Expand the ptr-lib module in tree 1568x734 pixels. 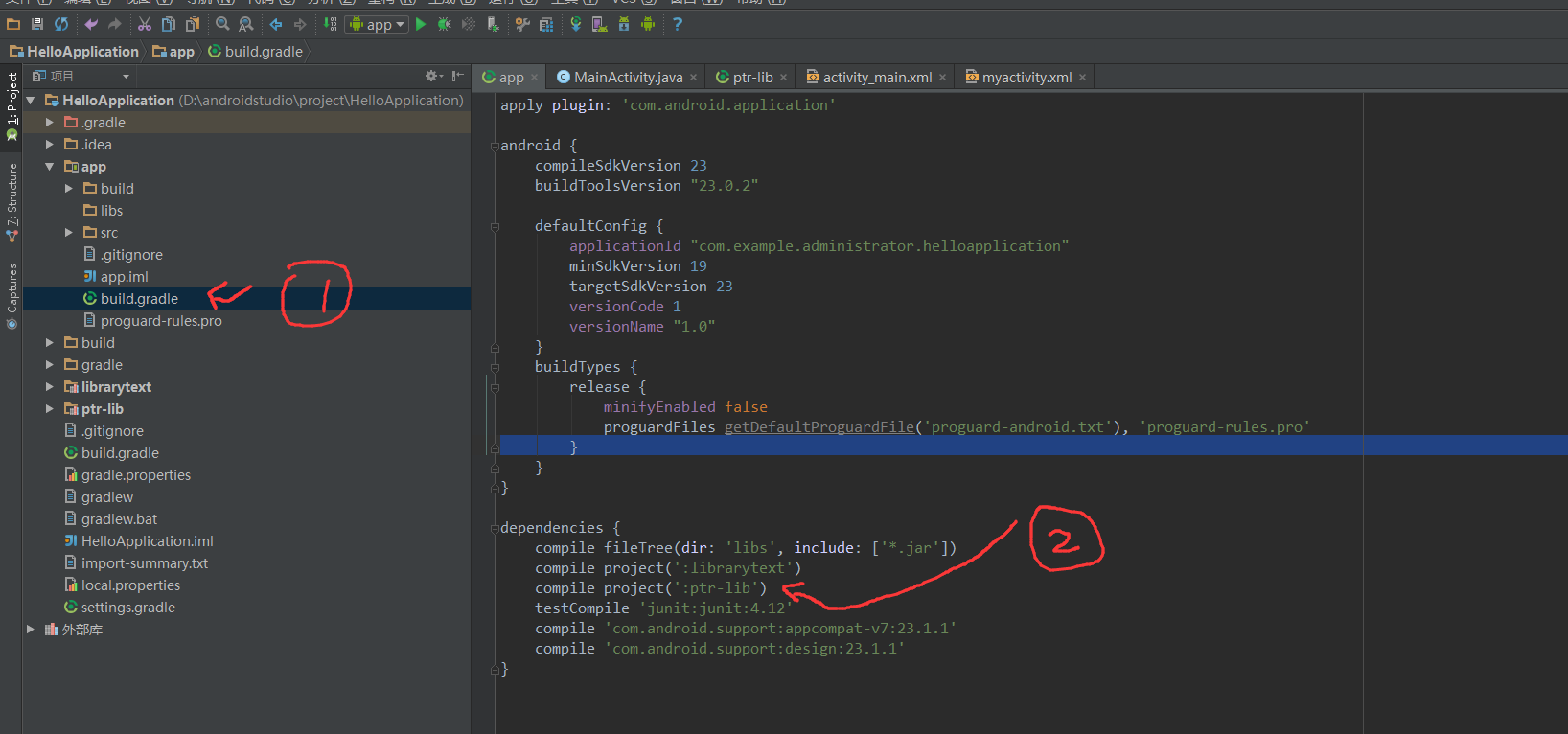(50, 409)
